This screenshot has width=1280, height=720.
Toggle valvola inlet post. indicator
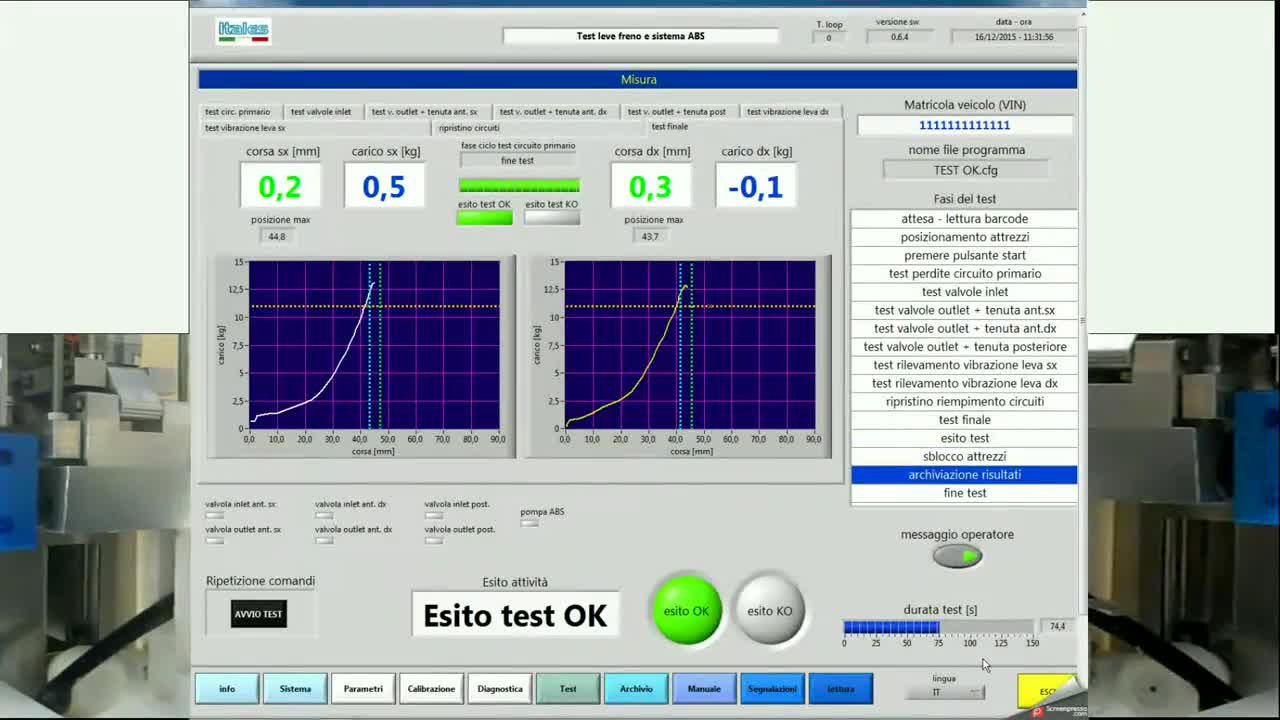click(x=433, y=516)
